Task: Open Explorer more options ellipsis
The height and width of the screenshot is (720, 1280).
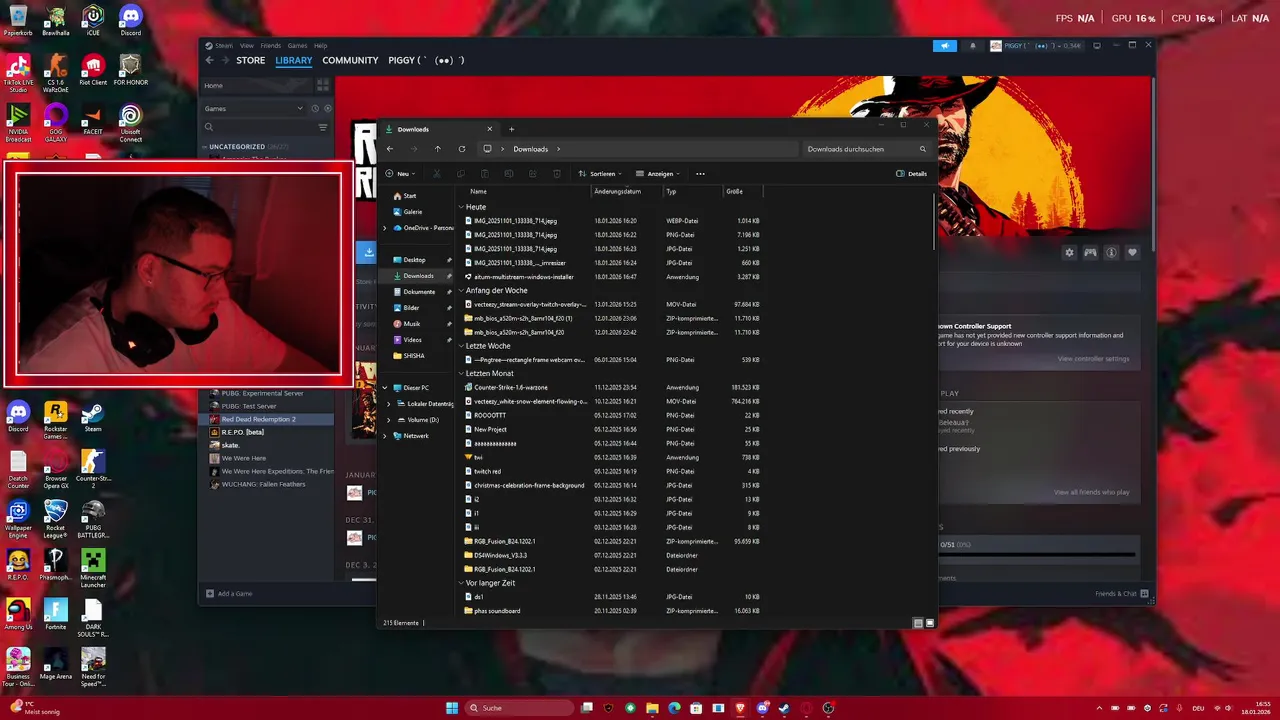Action: tap(700, 174)
